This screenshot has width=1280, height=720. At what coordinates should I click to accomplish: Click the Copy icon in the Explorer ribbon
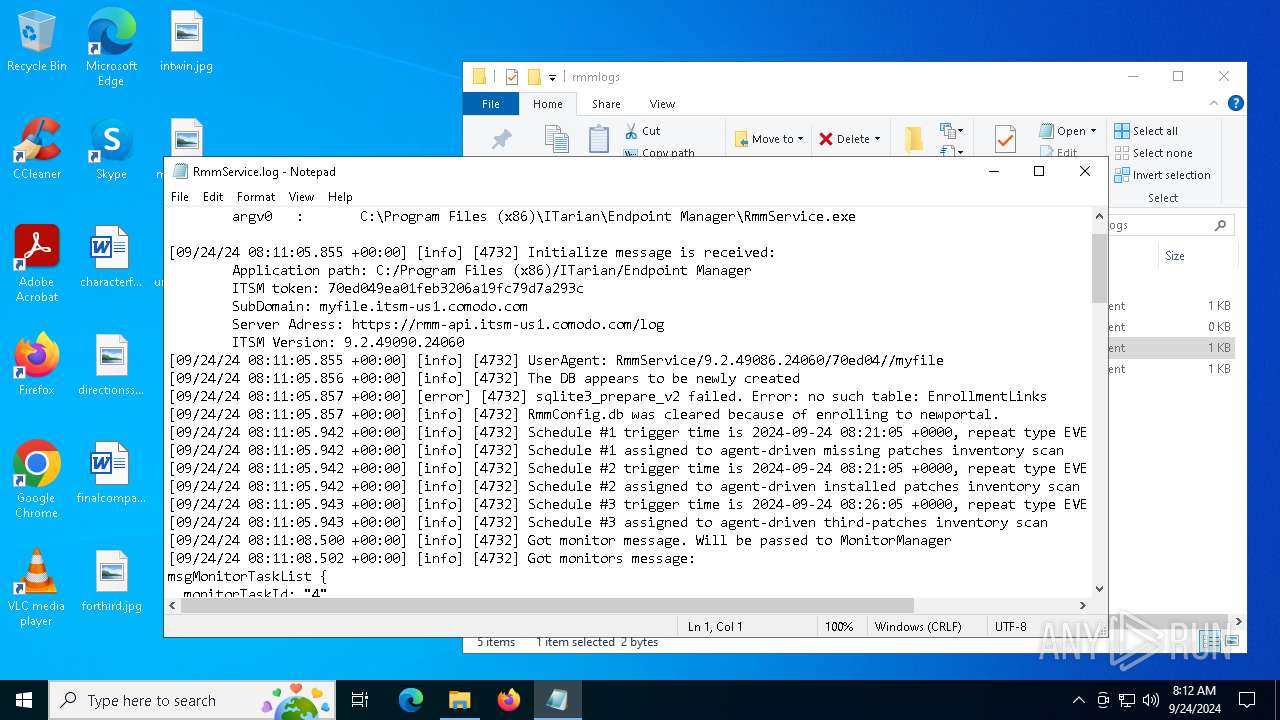point(557,139)
